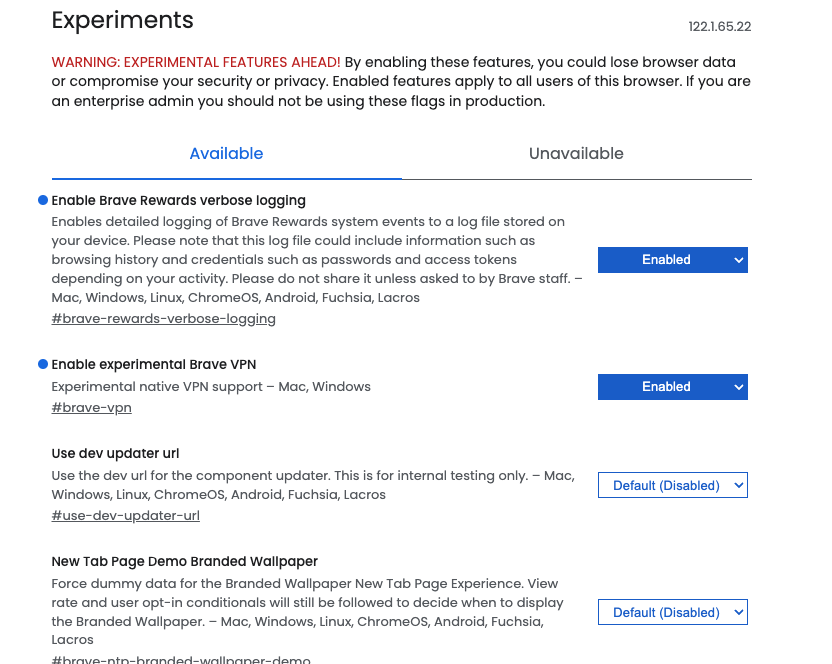Open the #use-dev-updater-url link
Screen dimensions: 832x664
[125, 515]
